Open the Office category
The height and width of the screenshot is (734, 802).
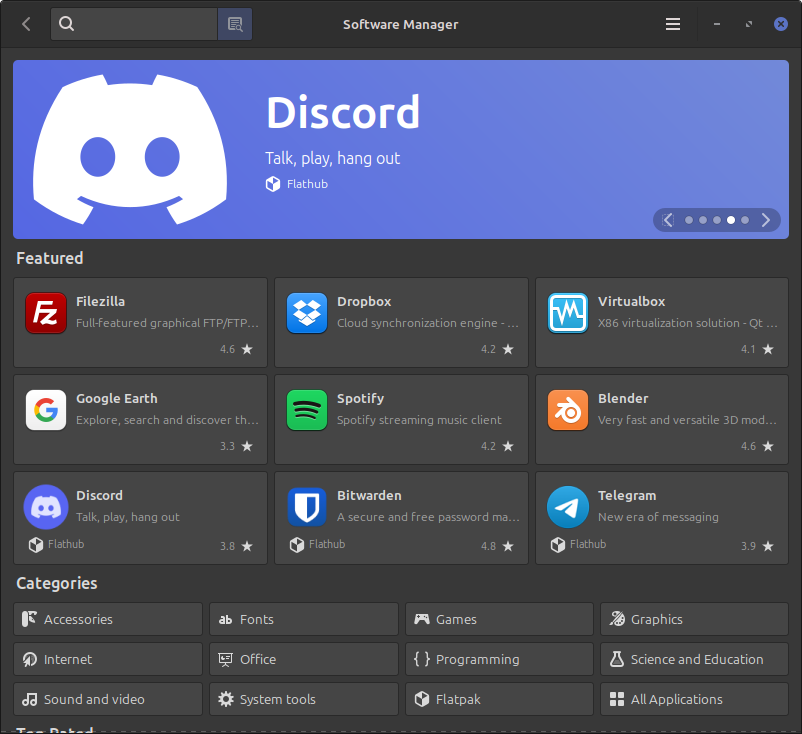304,659
